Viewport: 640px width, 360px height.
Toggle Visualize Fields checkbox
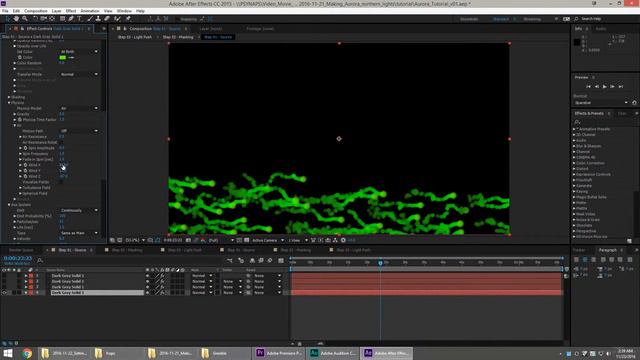click(61, 182)
